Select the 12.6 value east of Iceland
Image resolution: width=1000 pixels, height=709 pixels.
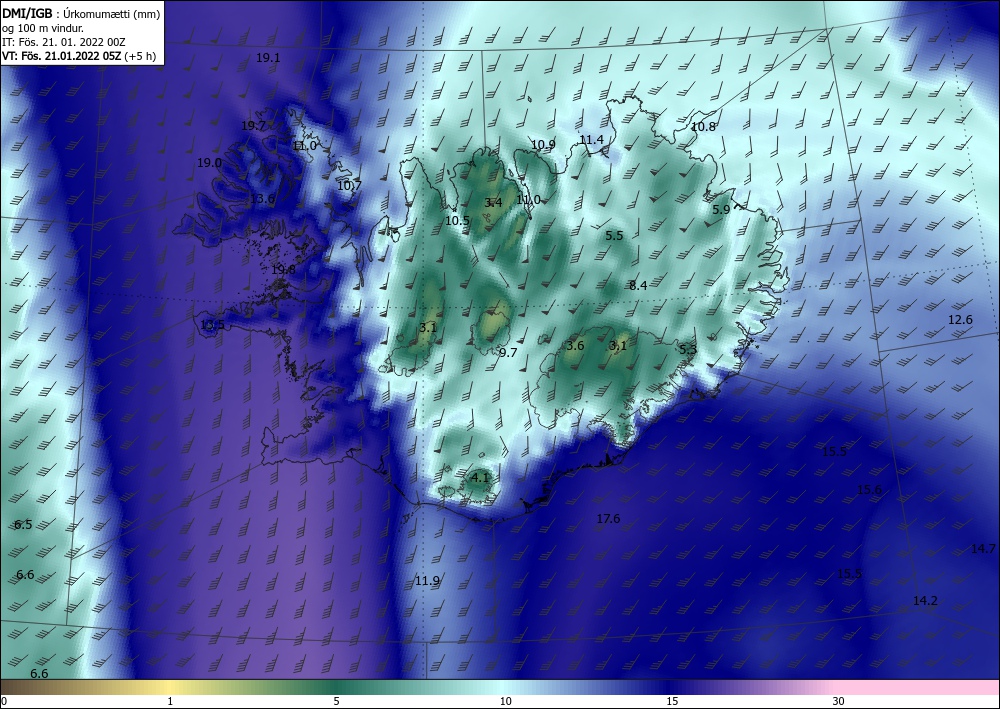960,319
